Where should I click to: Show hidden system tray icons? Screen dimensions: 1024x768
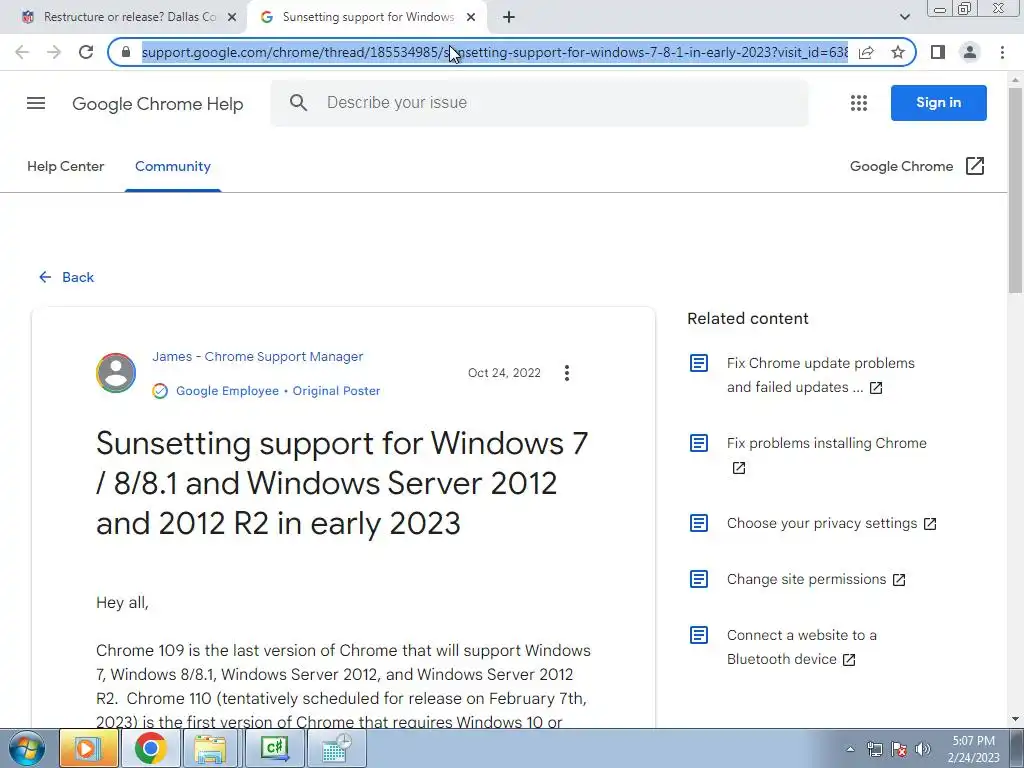850,749
